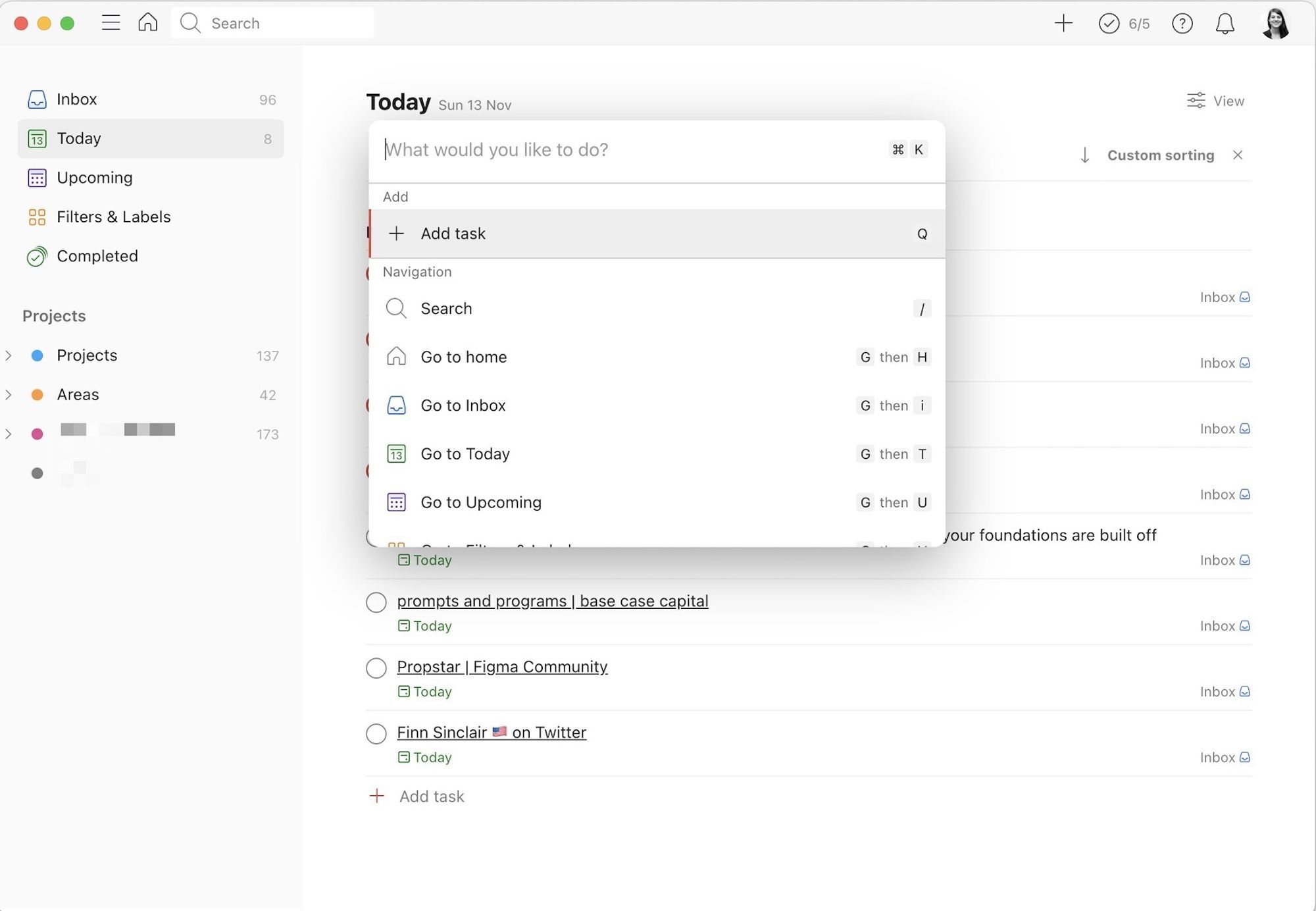The width and height of the screenshot is (1316, 911).
Task: Expand the pink project chevron
Action: 9,434
